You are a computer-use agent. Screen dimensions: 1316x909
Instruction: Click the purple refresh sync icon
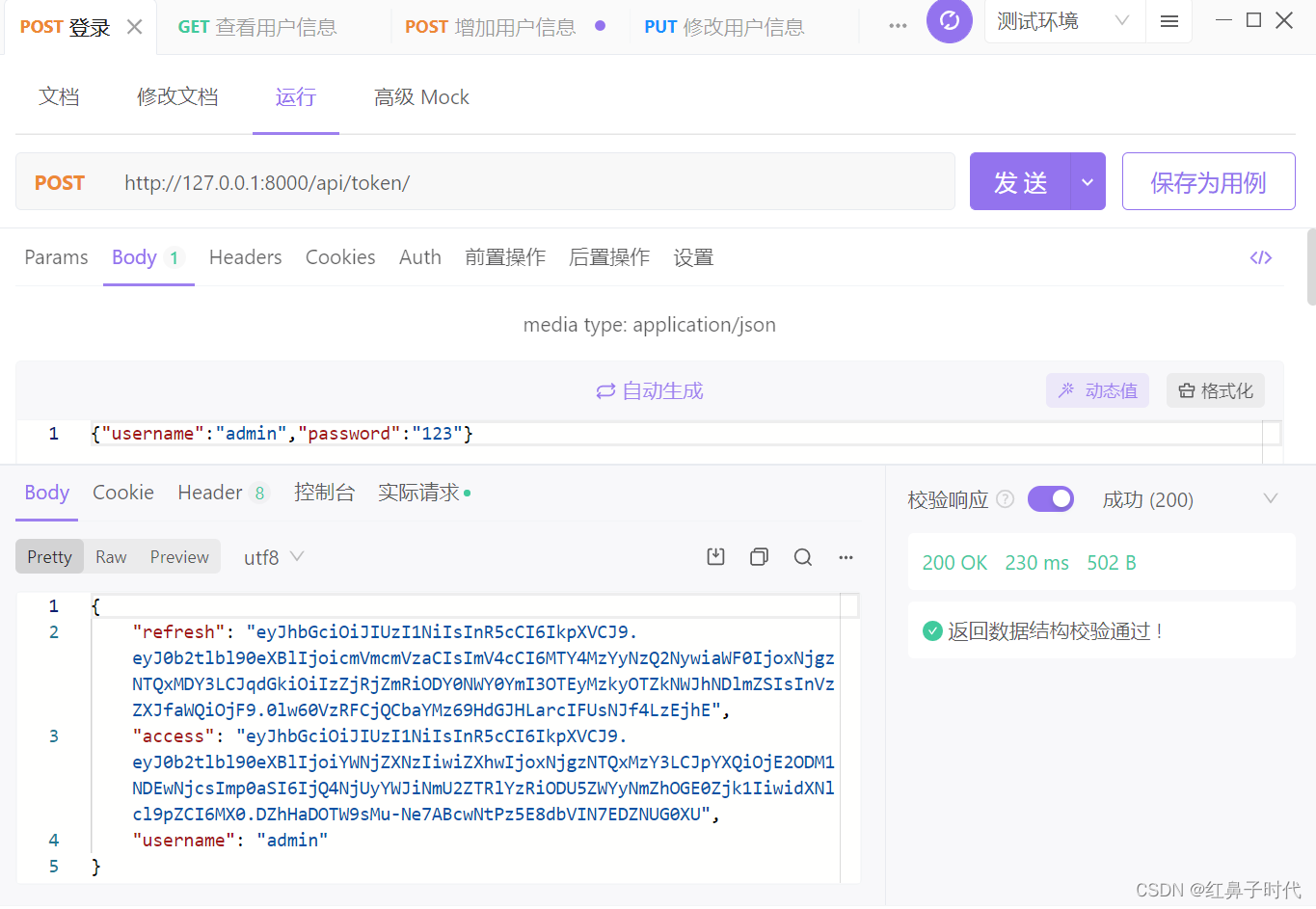[x=950, y=20]
